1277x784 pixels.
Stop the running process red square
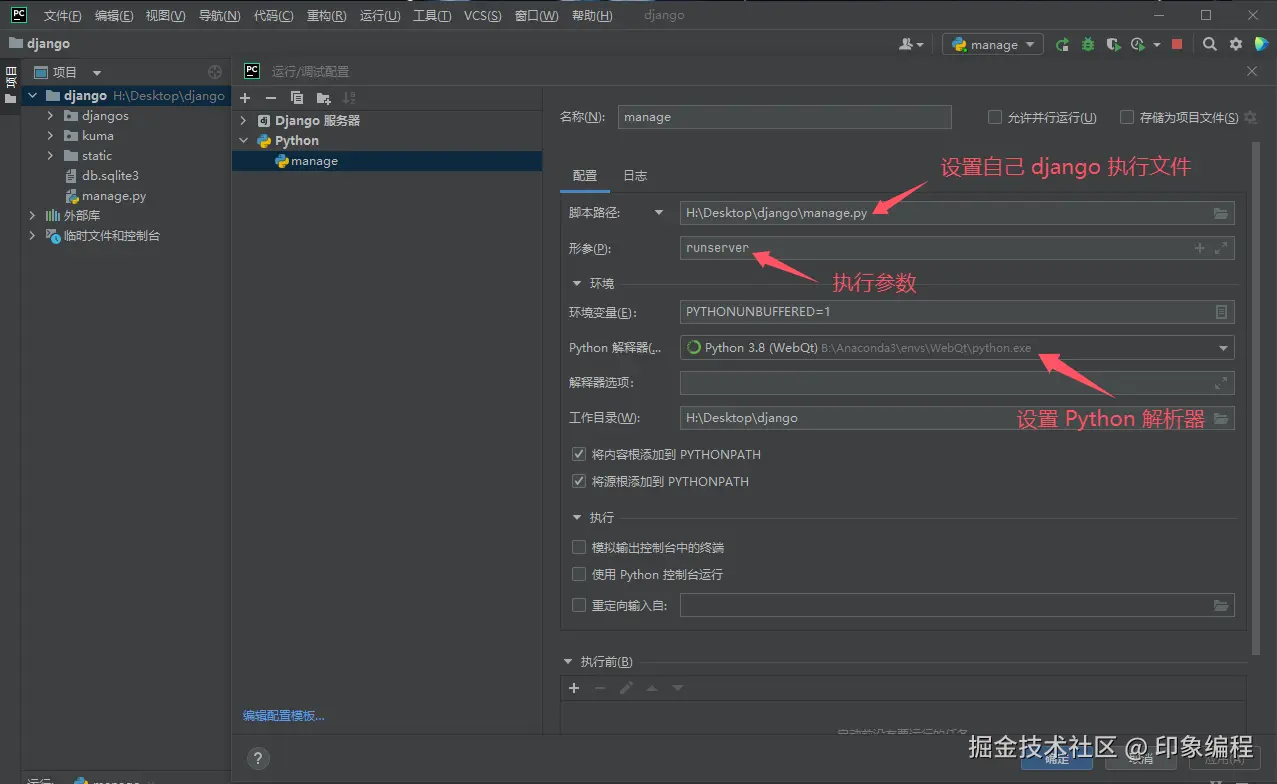click(1177, 45)
